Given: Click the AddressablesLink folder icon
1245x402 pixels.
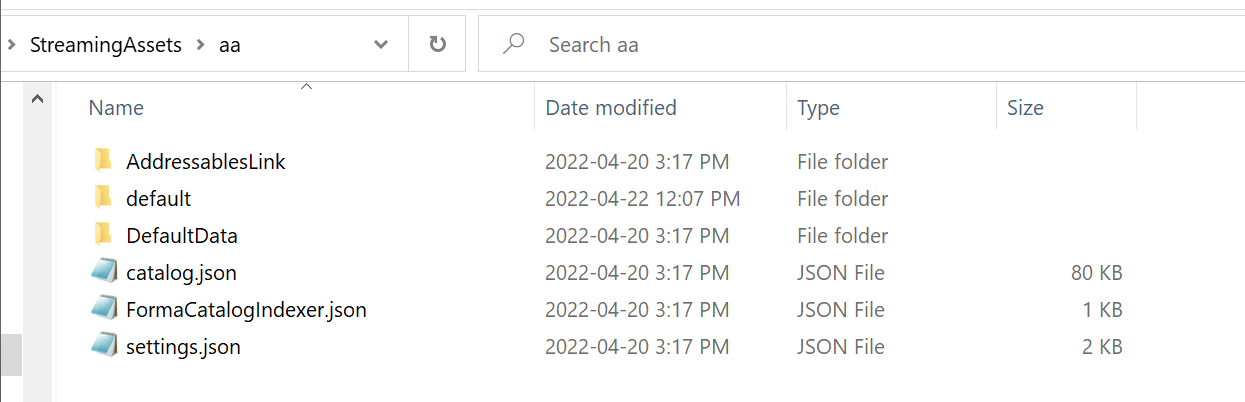Looking at the screenshot, I should (102, 160).
